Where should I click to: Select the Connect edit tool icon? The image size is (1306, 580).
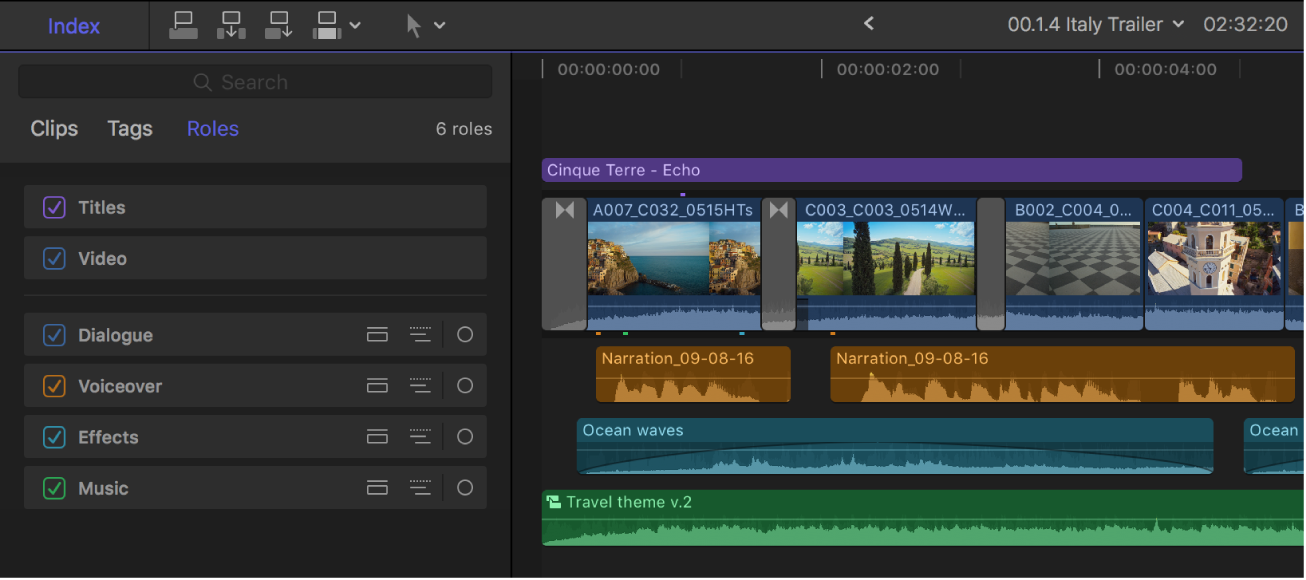(183, 24)
